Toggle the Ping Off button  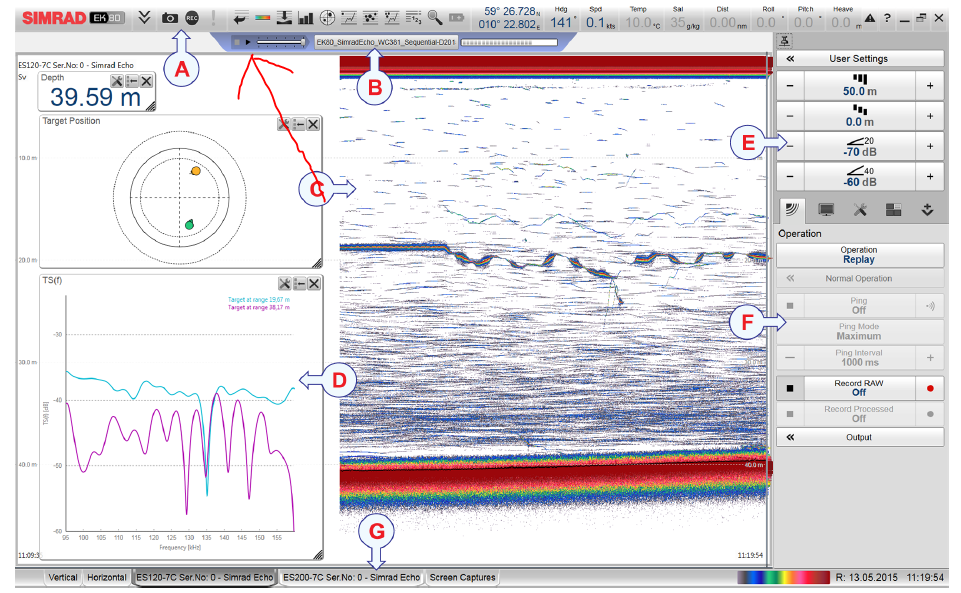pos(860,306)
